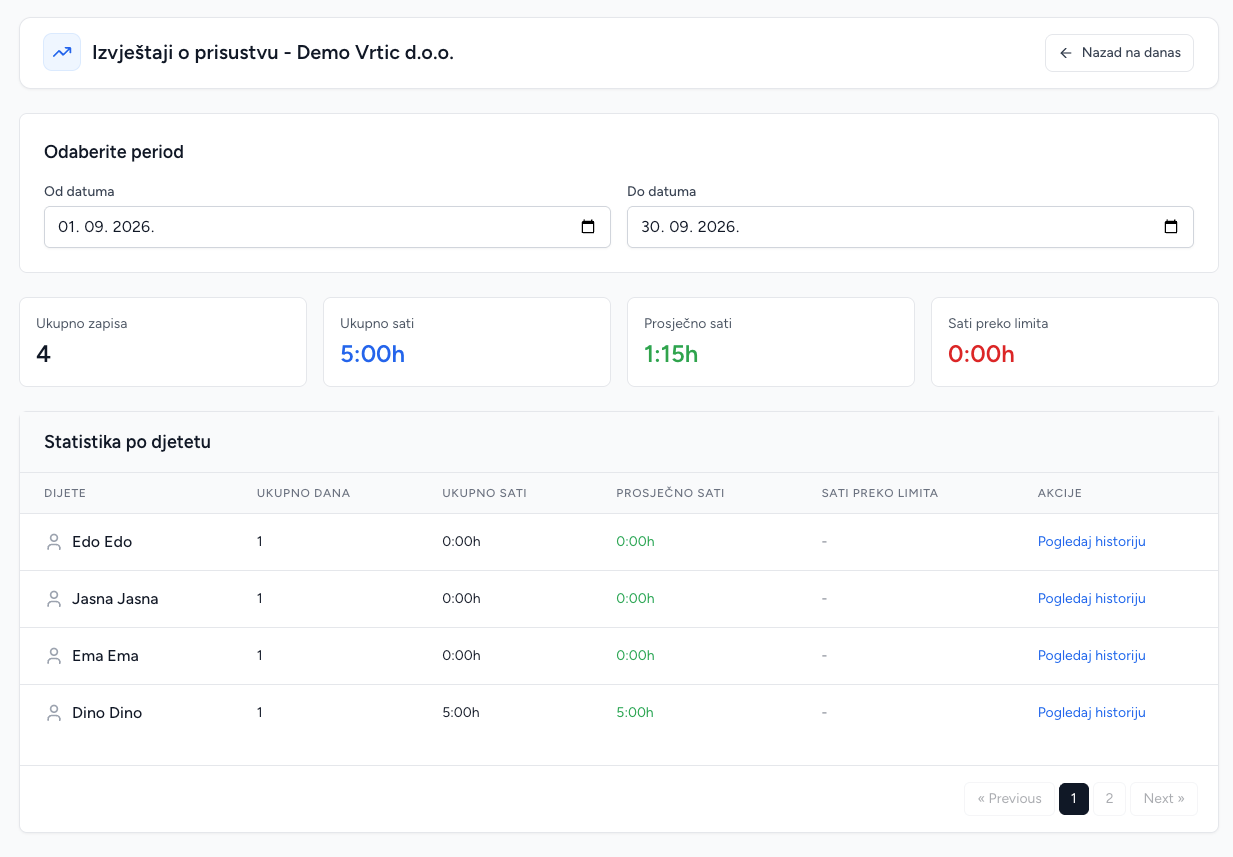Click the Prosječno sati column header
The width and height of the screenshot is (1233, 857).
point(670,493)
